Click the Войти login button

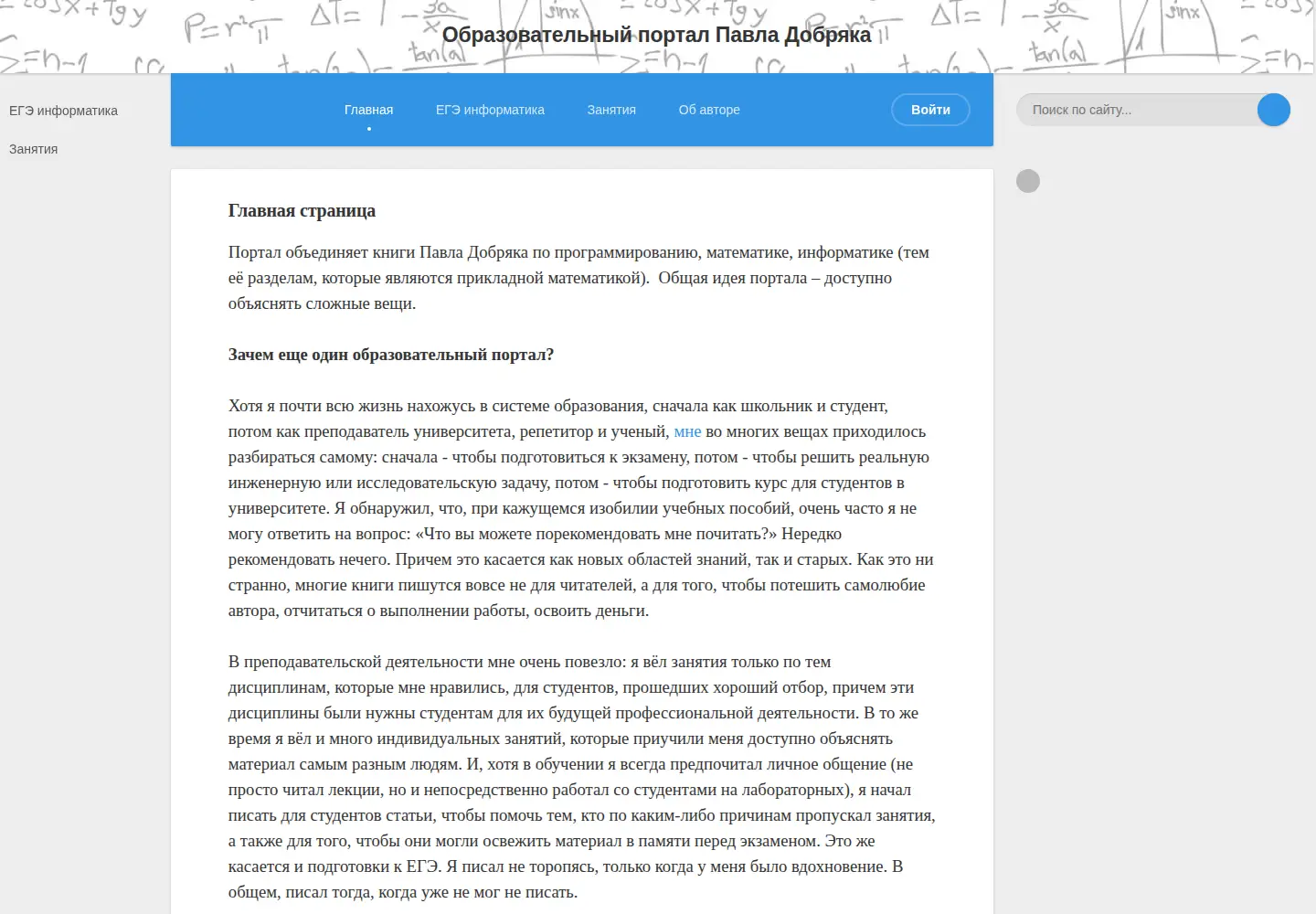coord(930,110)
